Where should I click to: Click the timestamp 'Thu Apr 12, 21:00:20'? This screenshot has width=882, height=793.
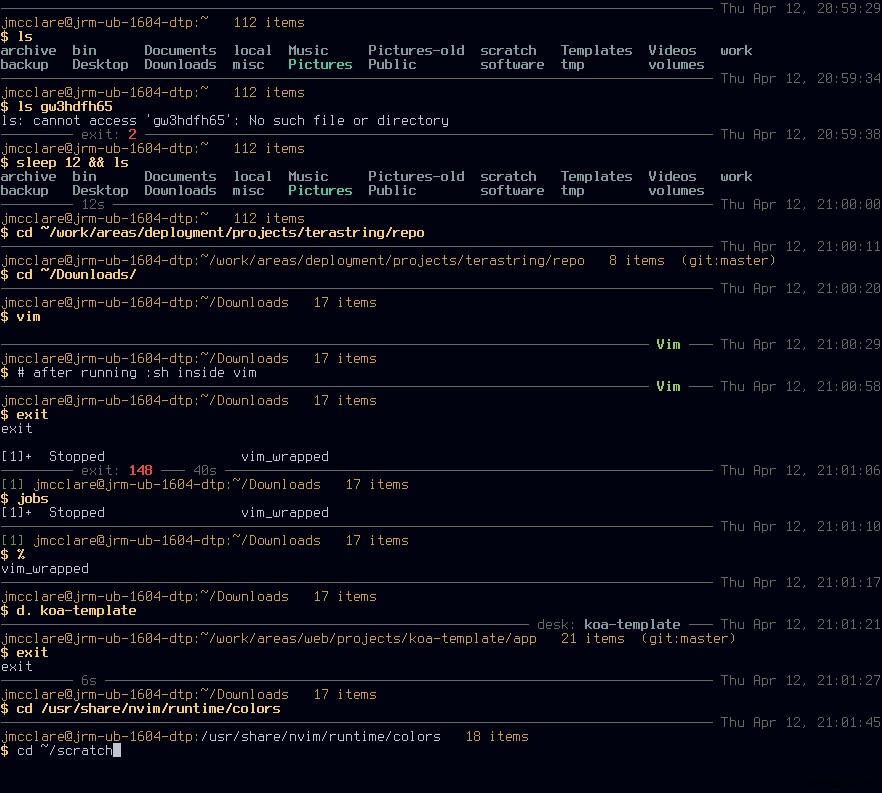(x=800, y=289)
